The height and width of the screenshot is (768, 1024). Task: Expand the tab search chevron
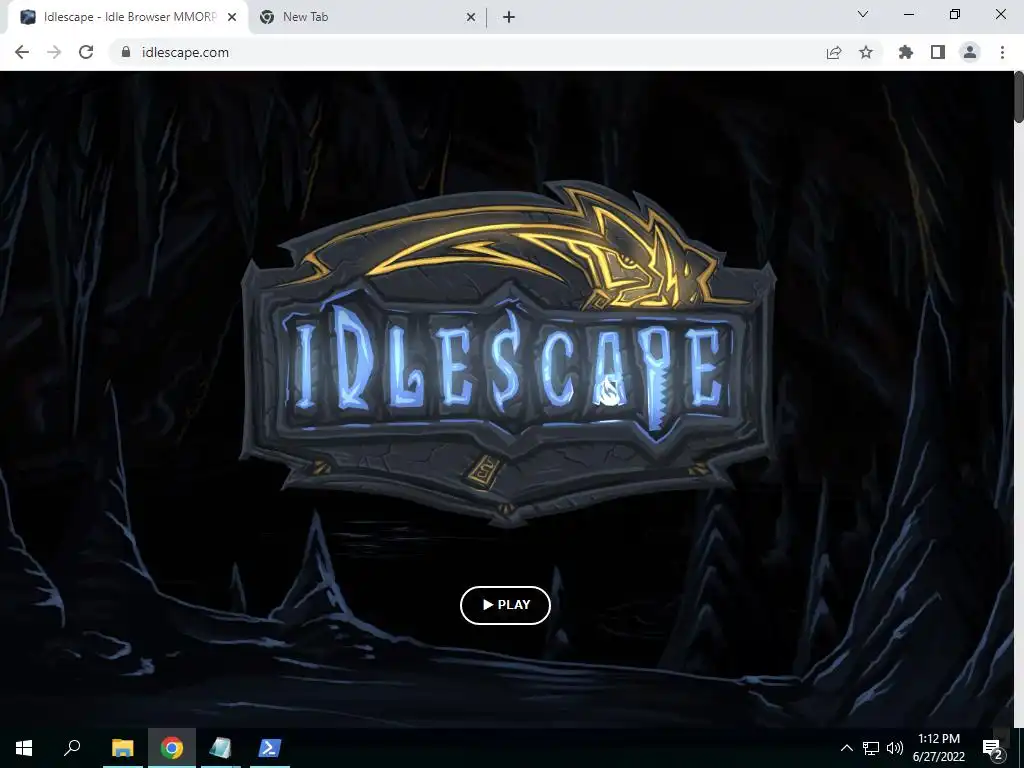click(863, 14)
